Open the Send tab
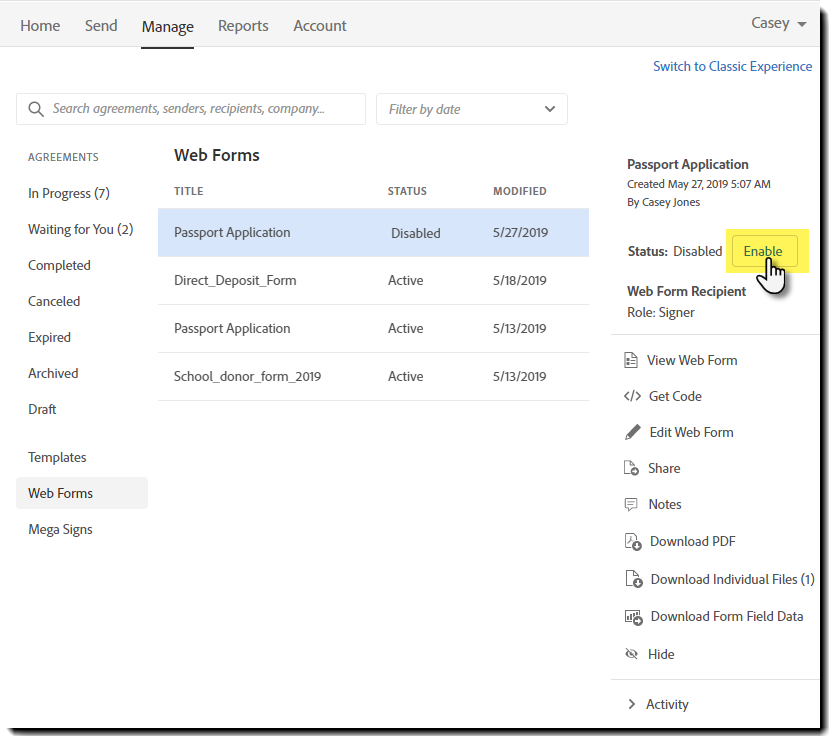829x736 pixels. pyautogui.click(x=101, y=26)
